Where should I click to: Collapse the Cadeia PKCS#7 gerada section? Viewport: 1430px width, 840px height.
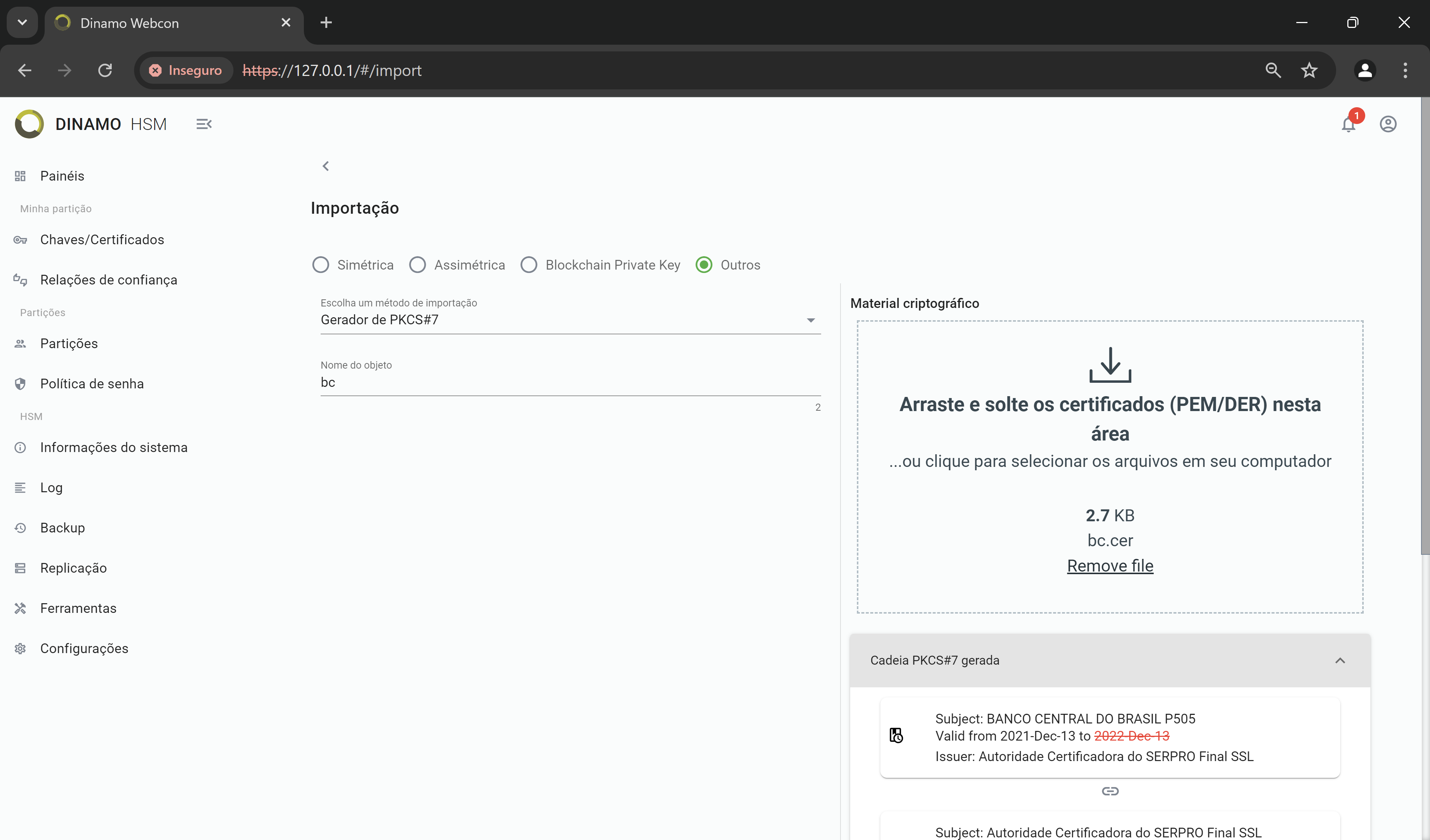pos(1341,660)
